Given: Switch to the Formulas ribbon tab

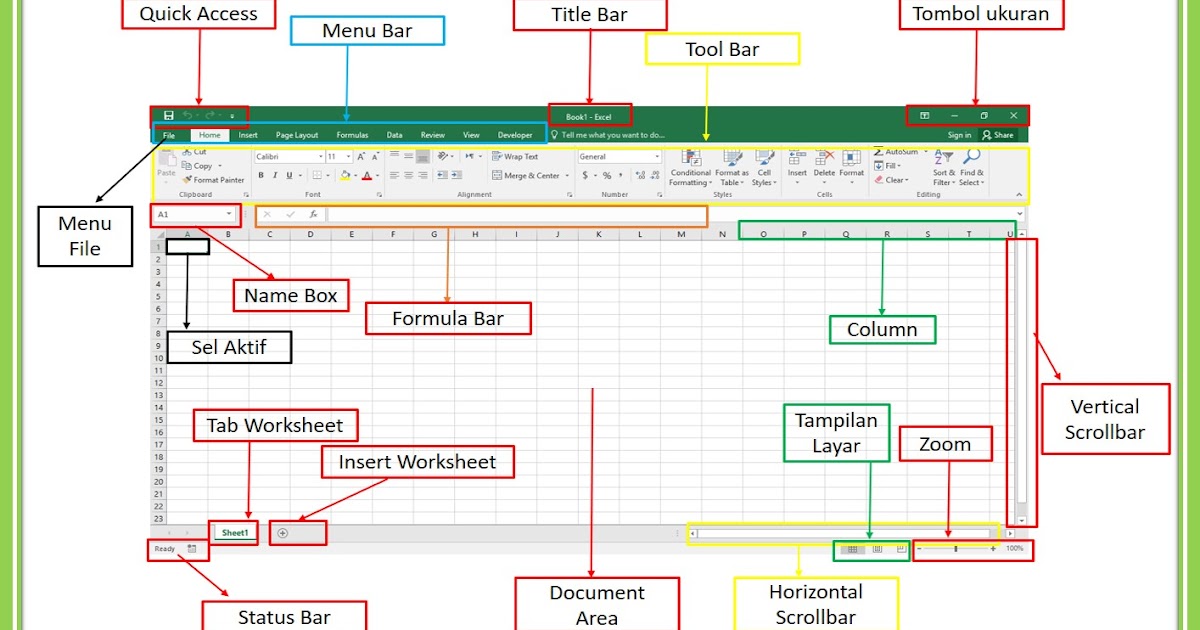Looking at the screenshot, I should point(352,134).
